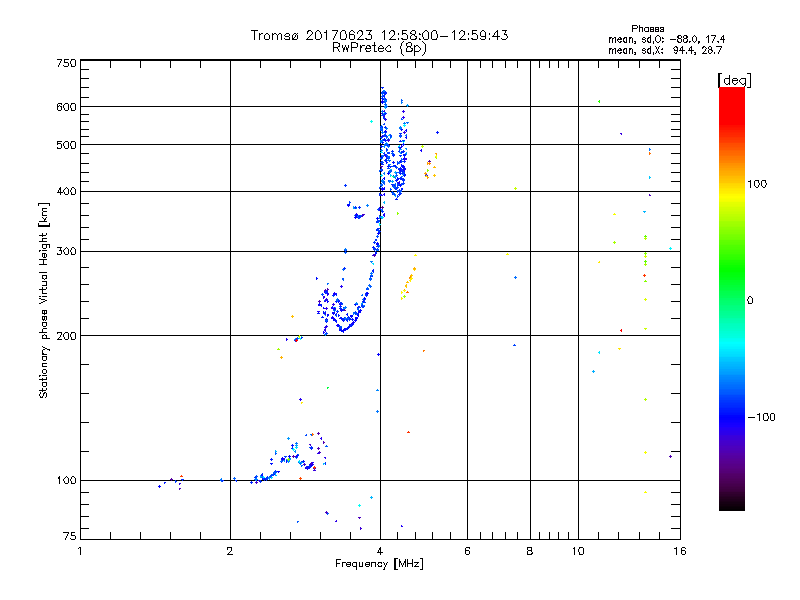Click the colorbar tick label '0'
This screenshot has height=600, width=800.
(750, 301)
